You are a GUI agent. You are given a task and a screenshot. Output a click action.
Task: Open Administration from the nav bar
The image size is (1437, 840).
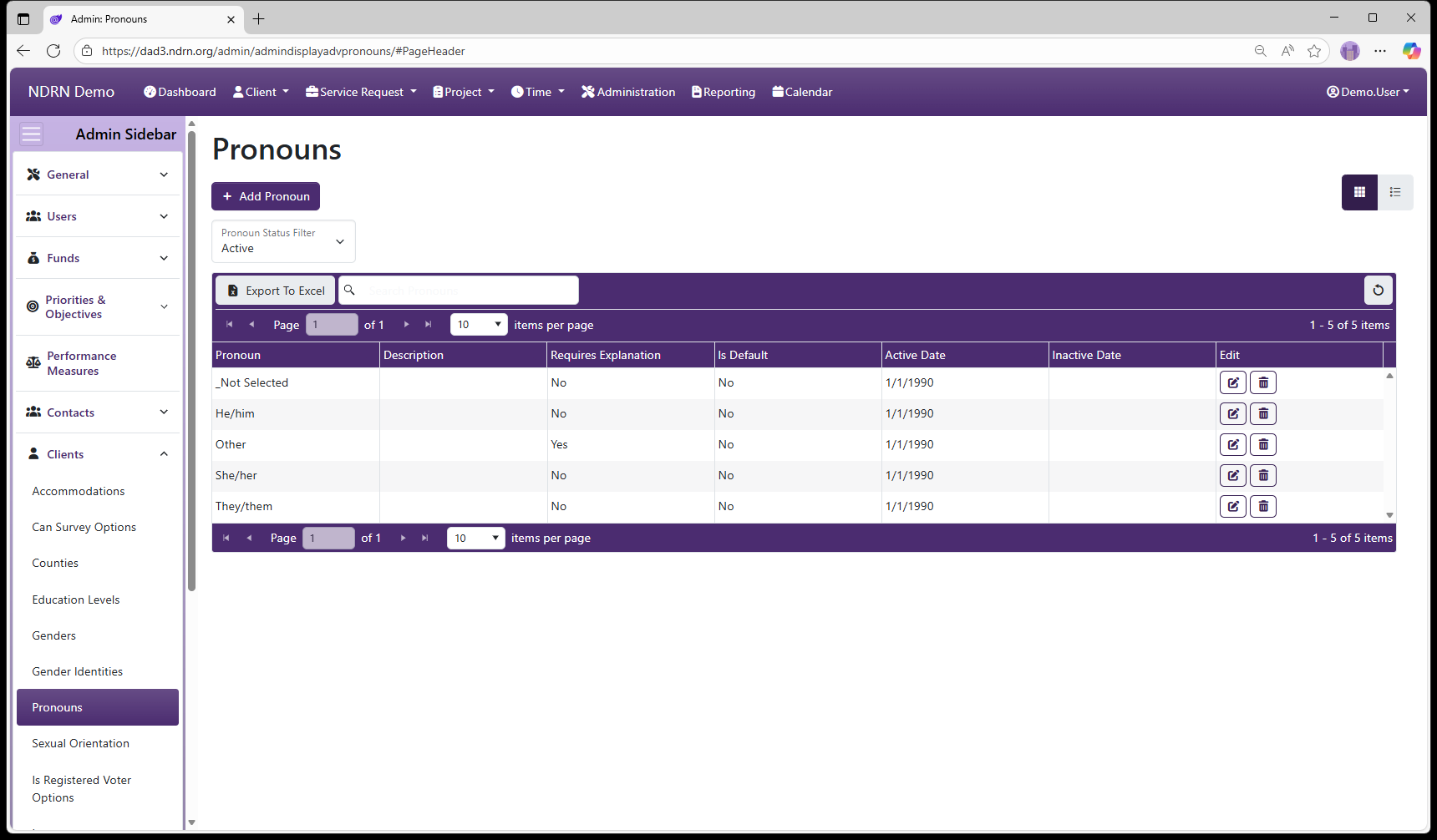[x=628, y=92]
